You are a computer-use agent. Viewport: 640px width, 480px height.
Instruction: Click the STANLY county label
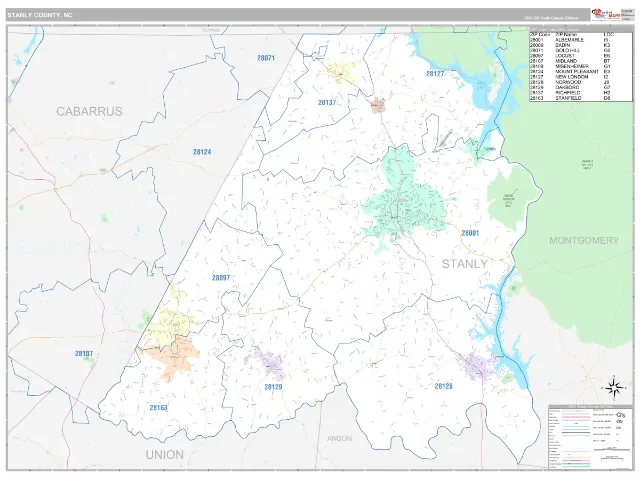point(464,264)
